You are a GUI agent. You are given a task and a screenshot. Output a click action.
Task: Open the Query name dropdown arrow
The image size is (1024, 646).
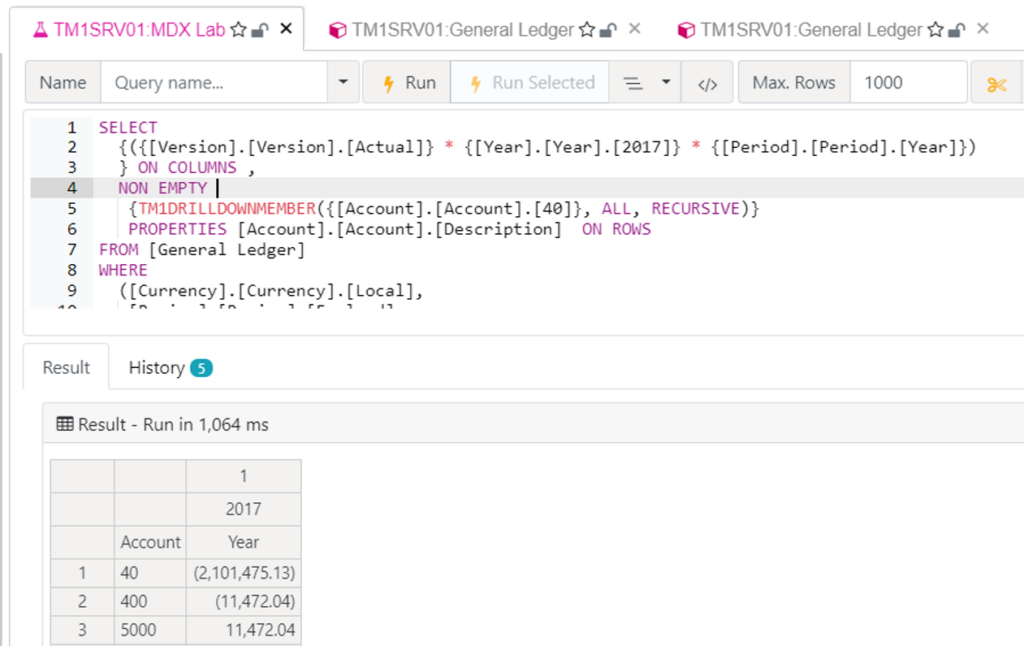click(x=343, y=83)
